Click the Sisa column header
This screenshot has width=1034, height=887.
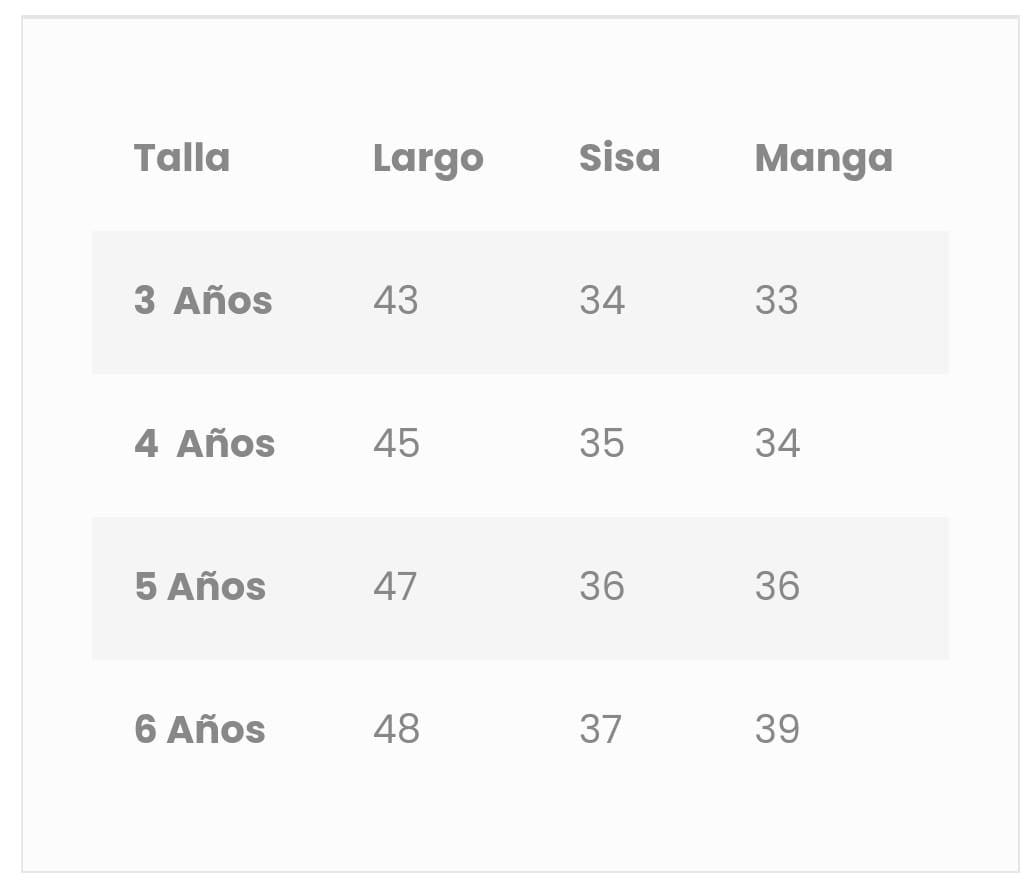point(619,158)
